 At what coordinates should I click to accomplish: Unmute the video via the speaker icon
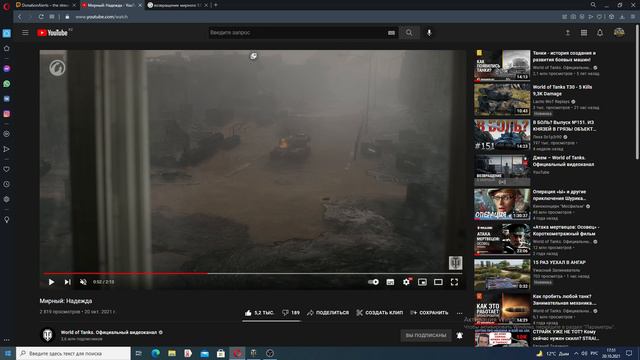pos(83,282)
